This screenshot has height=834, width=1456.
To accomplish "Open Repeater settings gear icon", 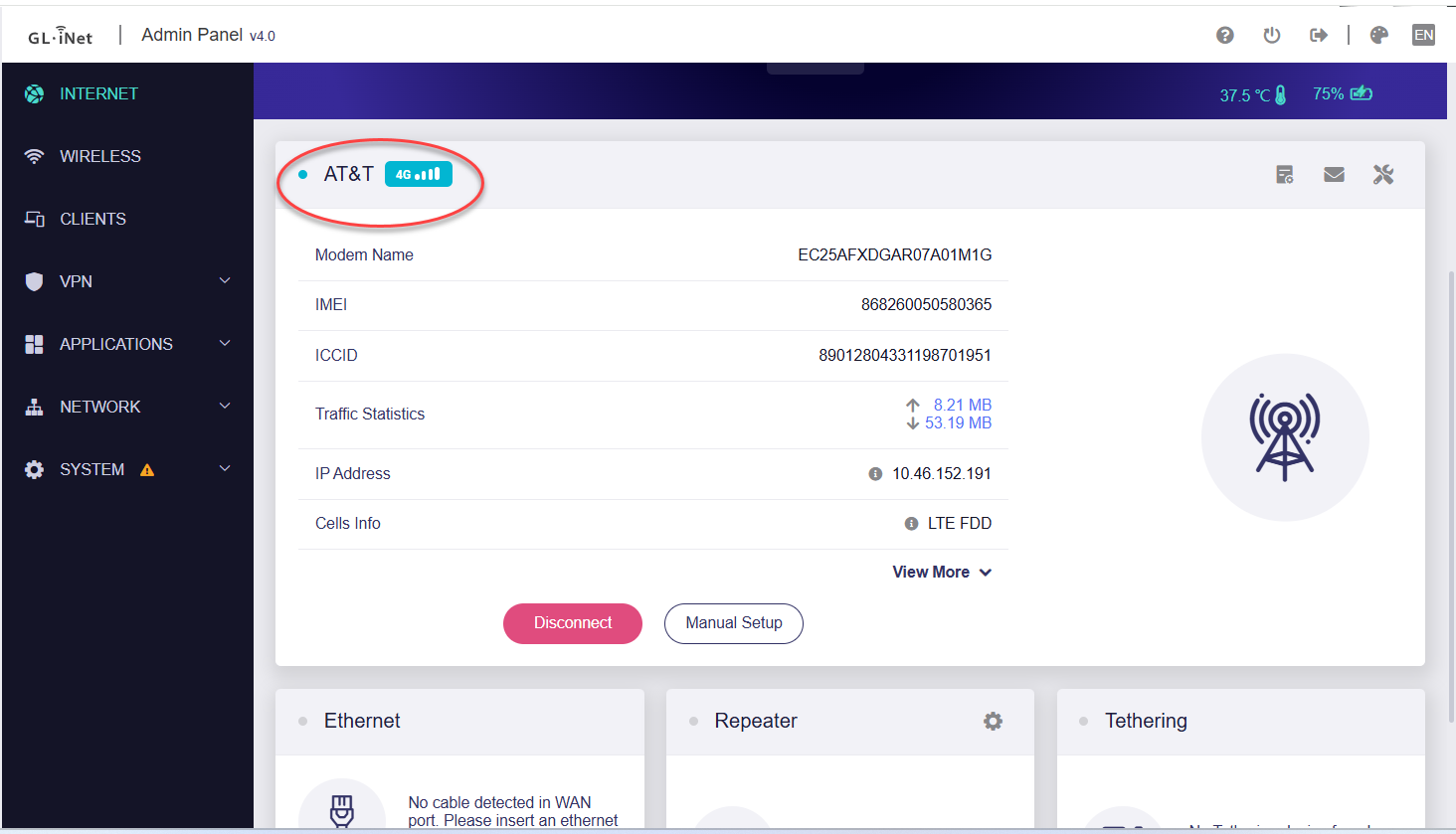I will [x=993, y=722].
